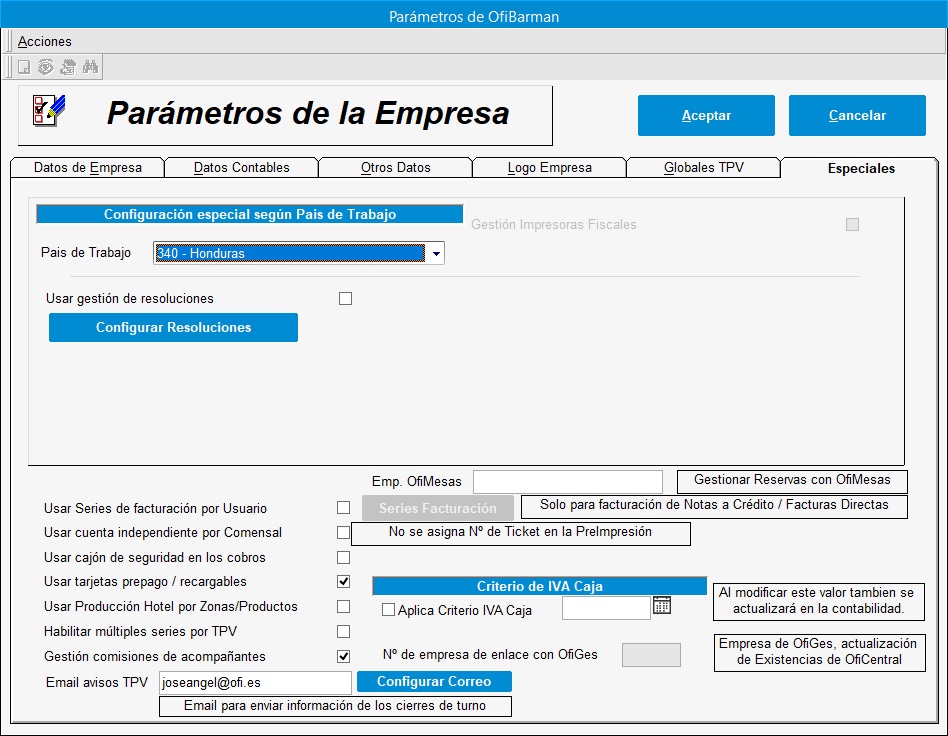Viewport: 948px width, 736px height.
Task: Click the Solo para facturación de Notas a Crédito note
Action: point(714,507)
